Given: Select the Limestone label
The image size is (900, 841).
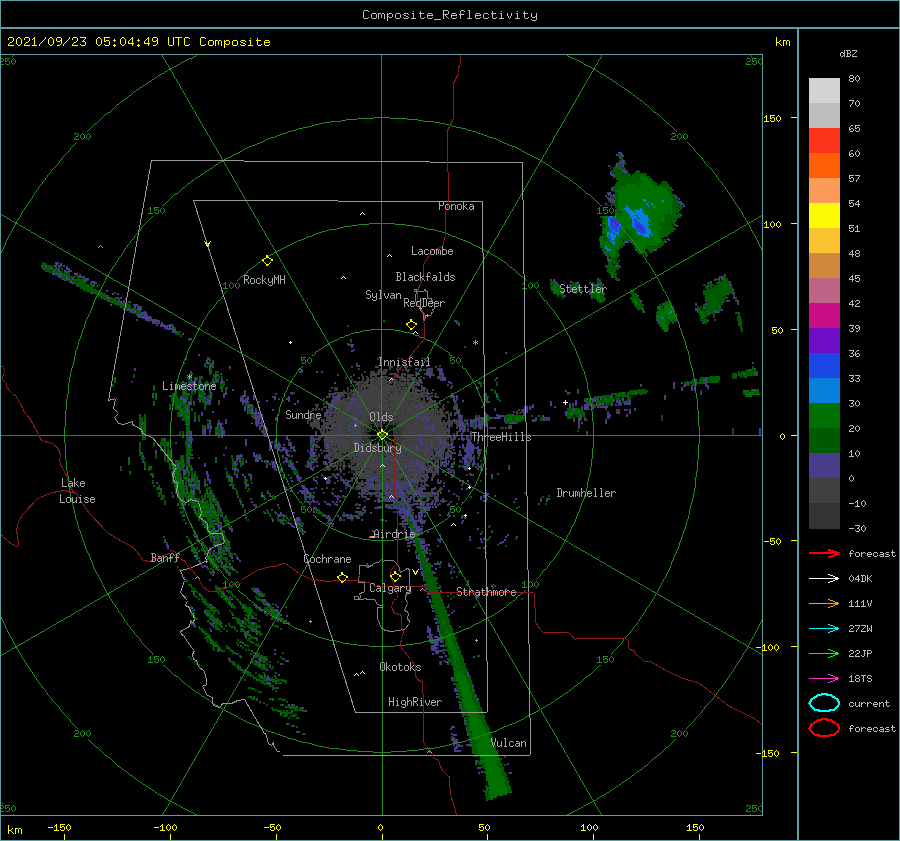Looking at the screenshot, I should tap(189, 386).
